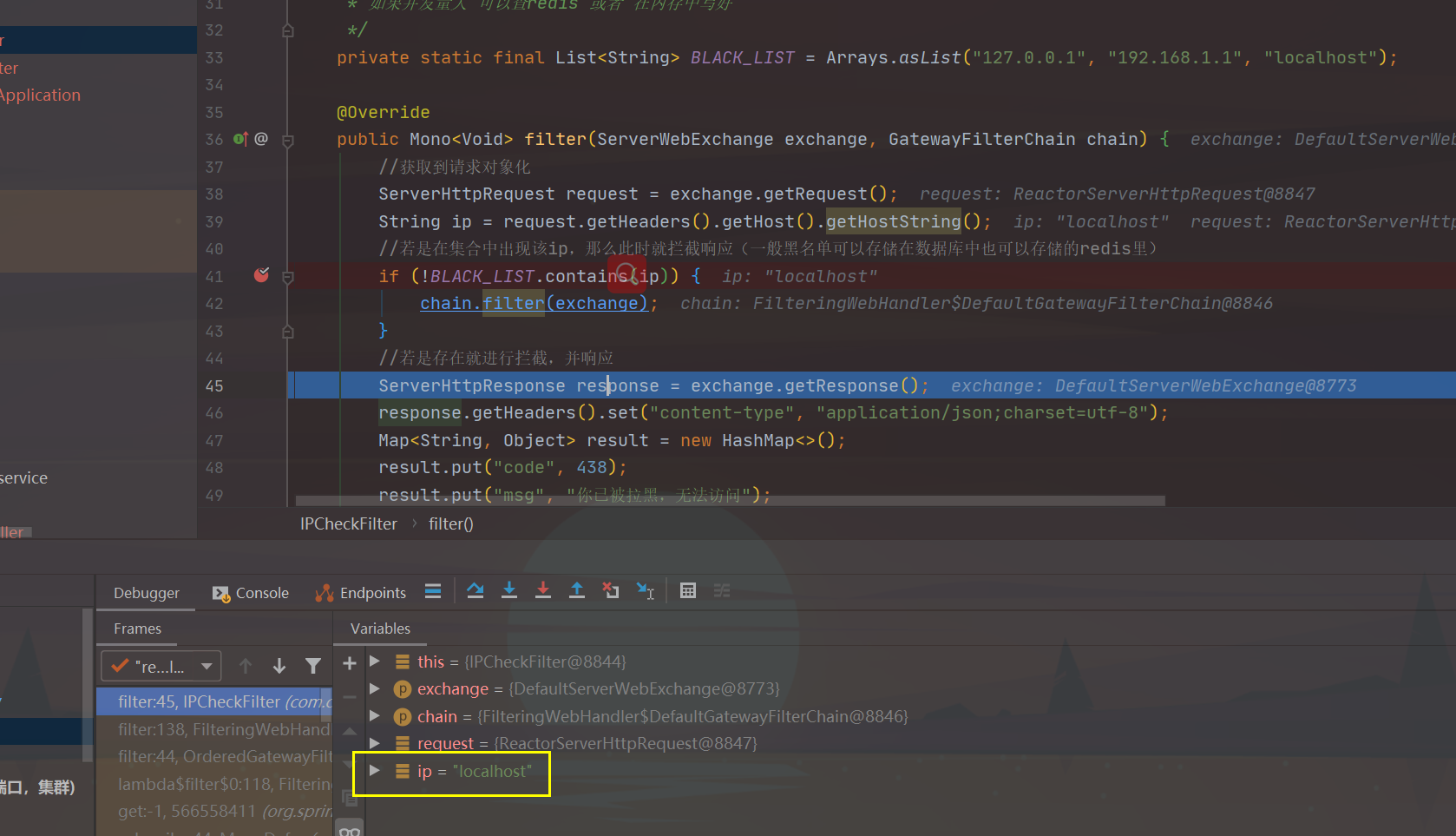Click the Layout settings lines icon in debug toolbar
This screenshot has height=836, width=1456.
point(433,591)
